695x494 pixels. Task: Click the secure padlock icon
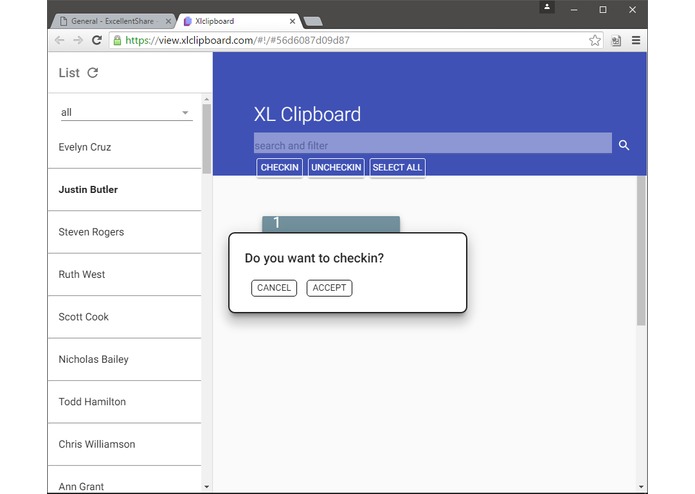coord(117,40)
